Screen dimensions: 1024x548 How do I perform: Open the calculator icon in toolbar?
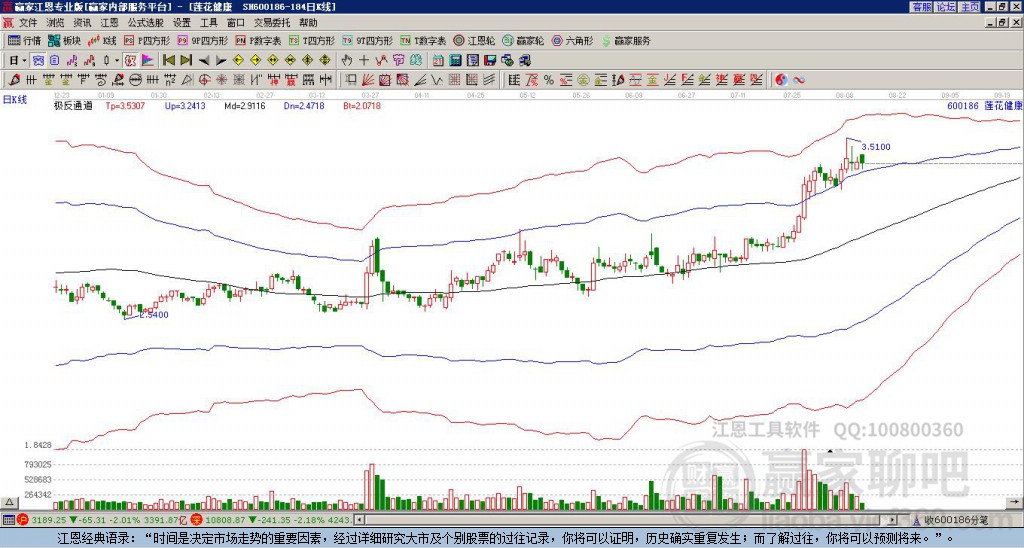455,61
